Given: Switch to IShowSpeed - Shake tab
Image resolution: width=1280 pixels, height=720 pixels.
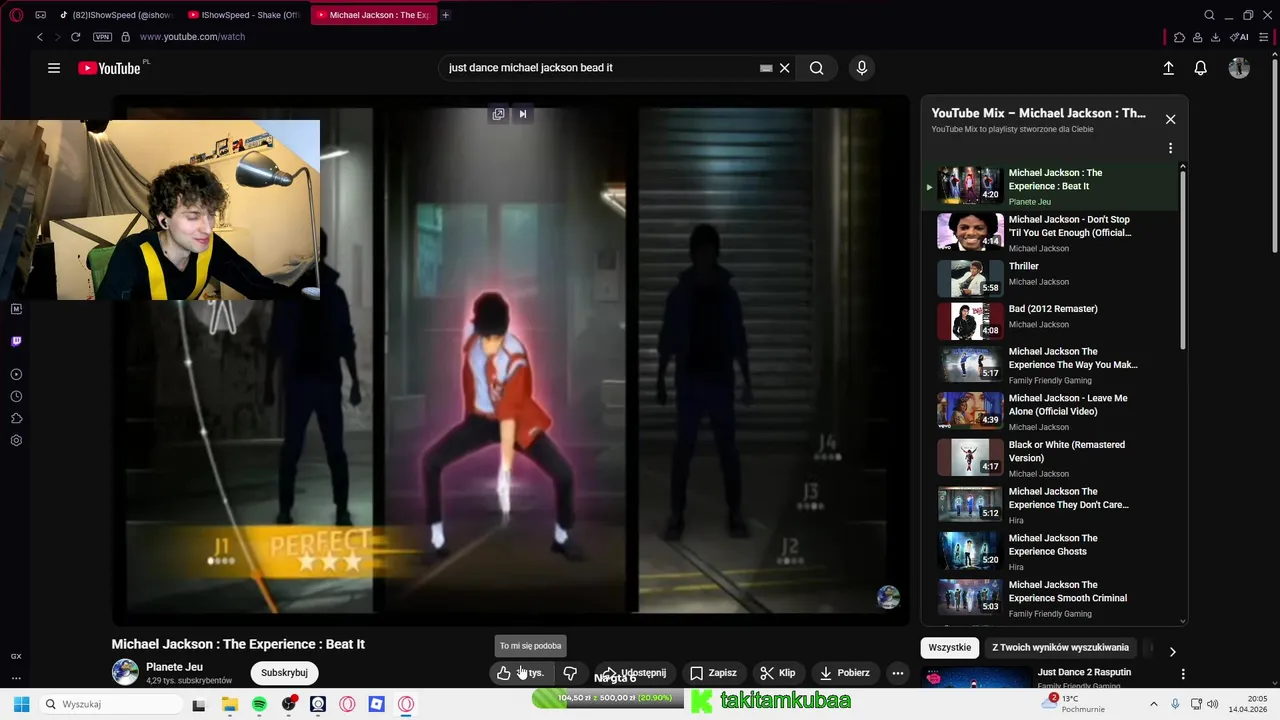Looking at the screenshot, I should coord(245,15).
